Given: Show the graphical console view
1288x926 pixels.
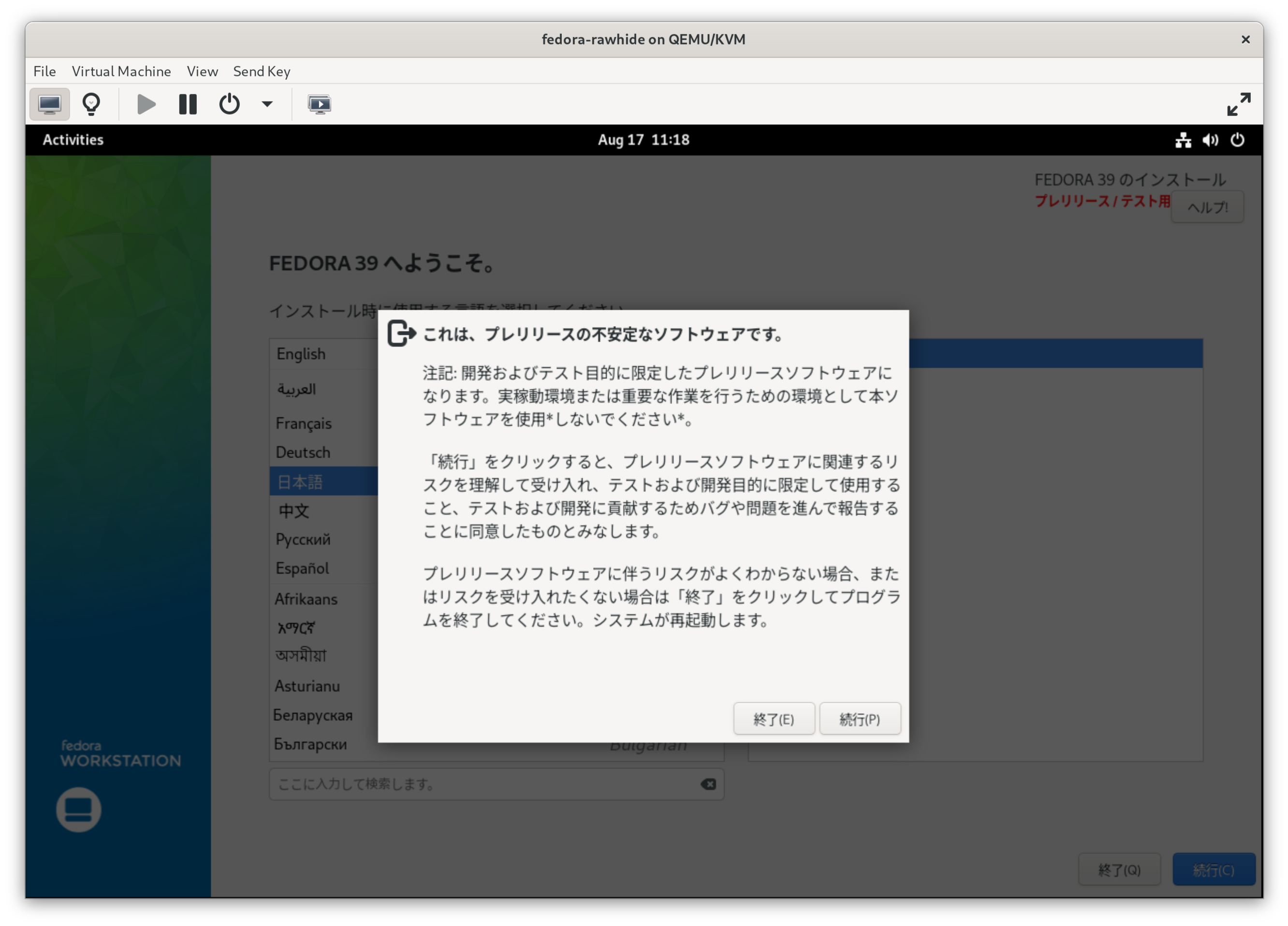Looking at the screenshot, I should click(x=49, y=104).
